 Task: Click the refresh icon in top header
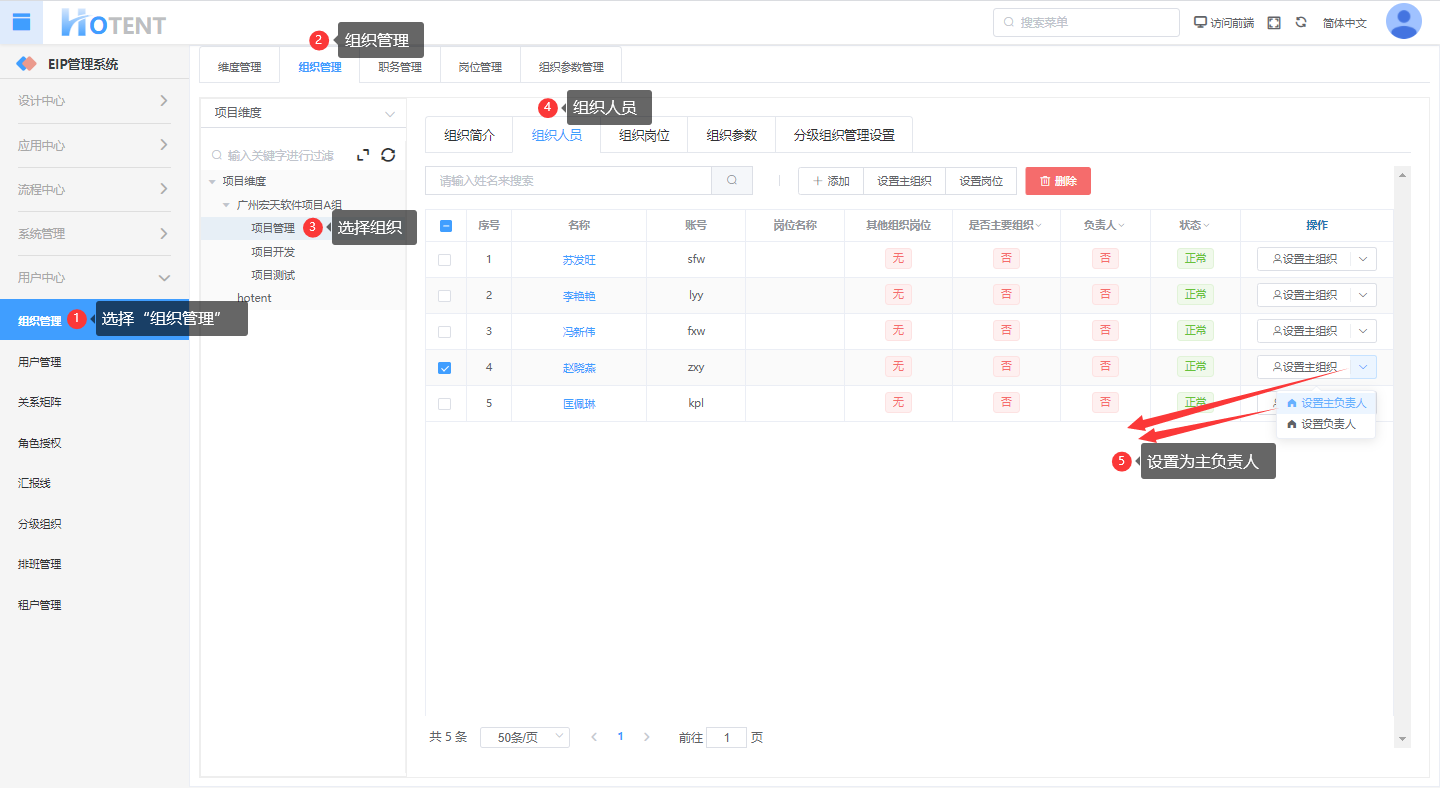tap(1301, 22)
